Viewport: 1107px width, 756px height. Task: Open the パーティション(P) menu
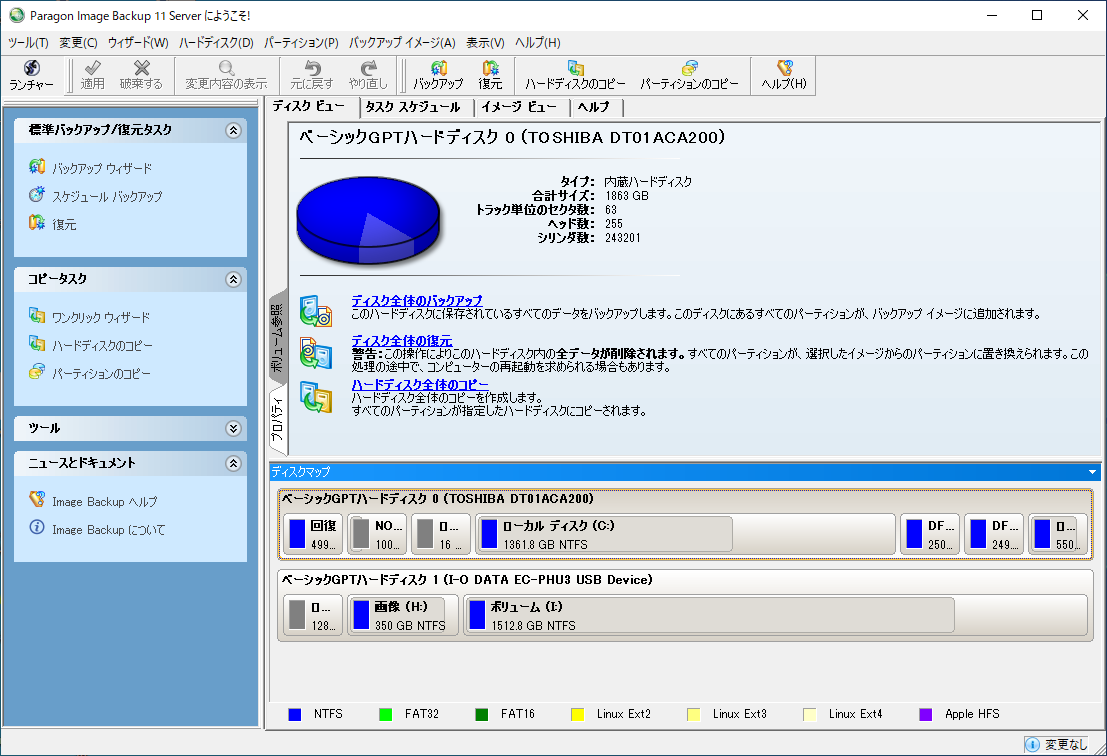[301, 43]
